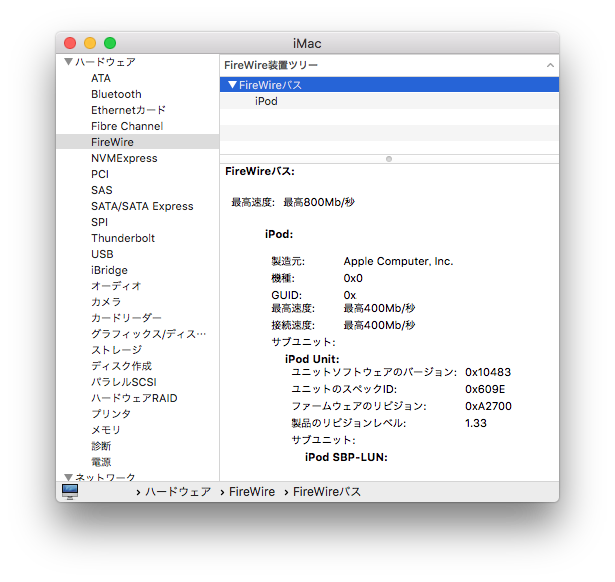Viewport: 615px width, 582px height.
Task: Toggle sort order chevron in FireWire装置ツリー header
Action: pyautogui.click(x=550, y=65)
